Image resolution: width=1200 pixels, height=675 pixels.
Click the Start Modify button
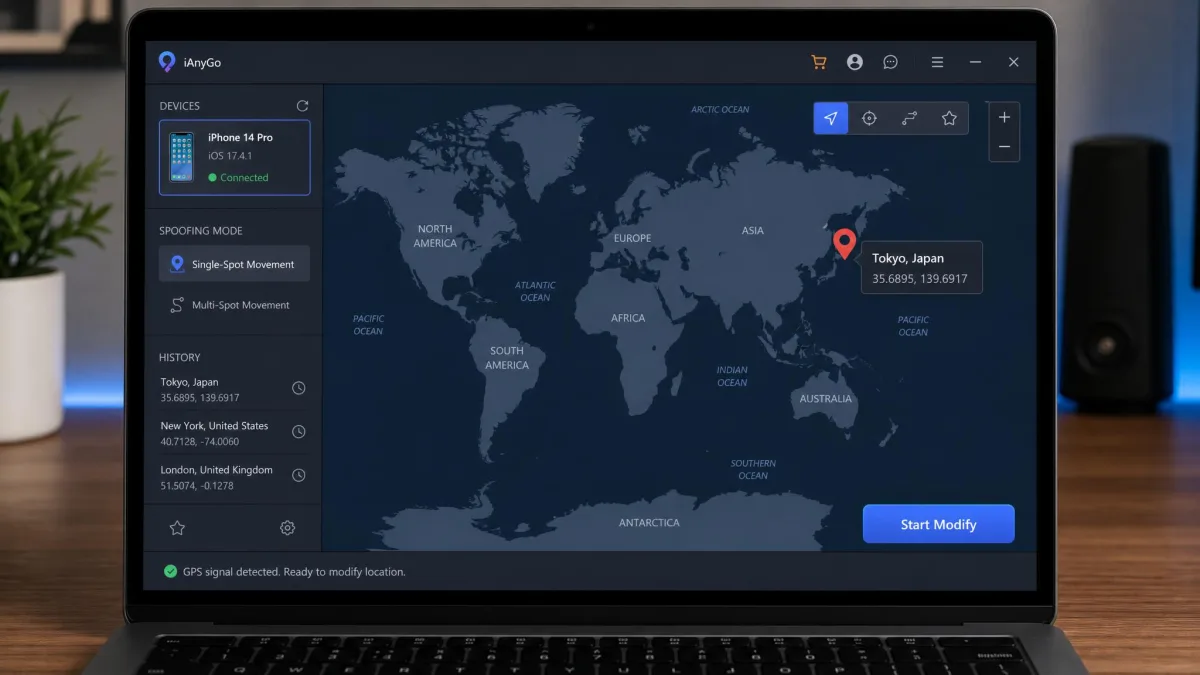click(x=938, y=524)
